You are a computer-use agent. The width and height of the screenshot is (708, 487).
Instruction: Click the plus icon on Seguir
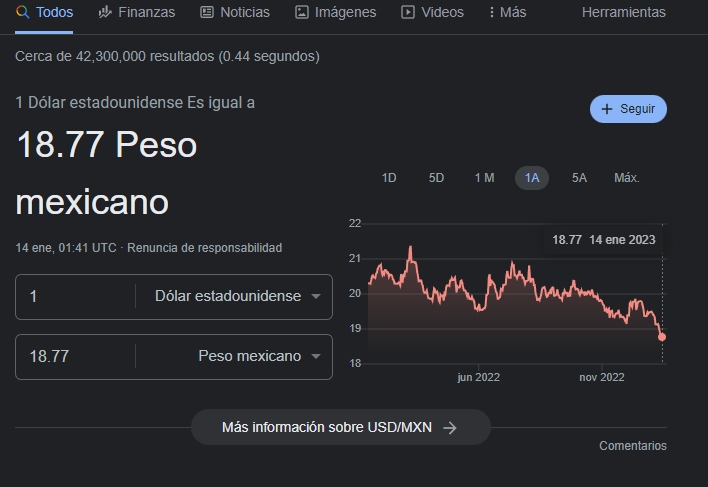point(607,109)
